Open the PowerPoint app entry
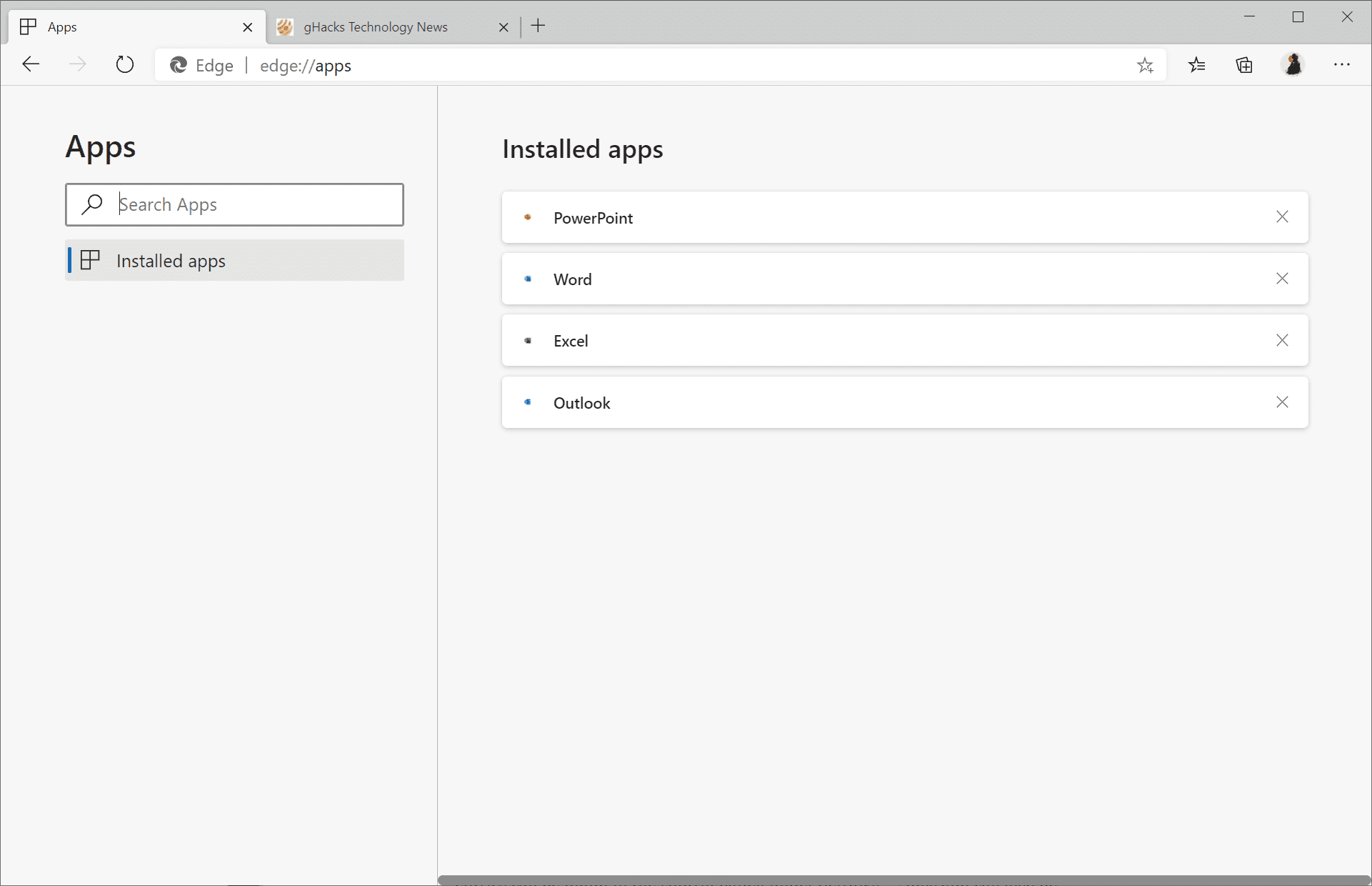This screenshot has width=1372, height=886. tap(905, 217)
